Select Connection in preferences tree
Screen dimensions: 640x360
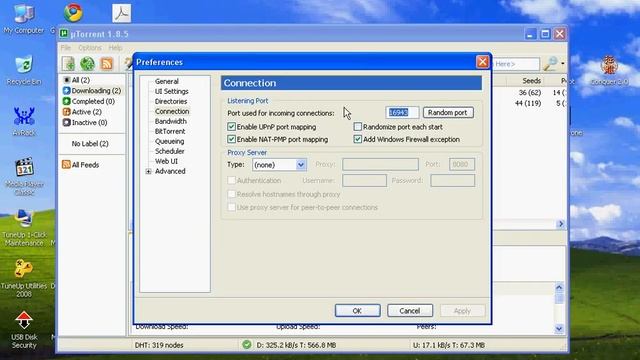click(172, 111)
